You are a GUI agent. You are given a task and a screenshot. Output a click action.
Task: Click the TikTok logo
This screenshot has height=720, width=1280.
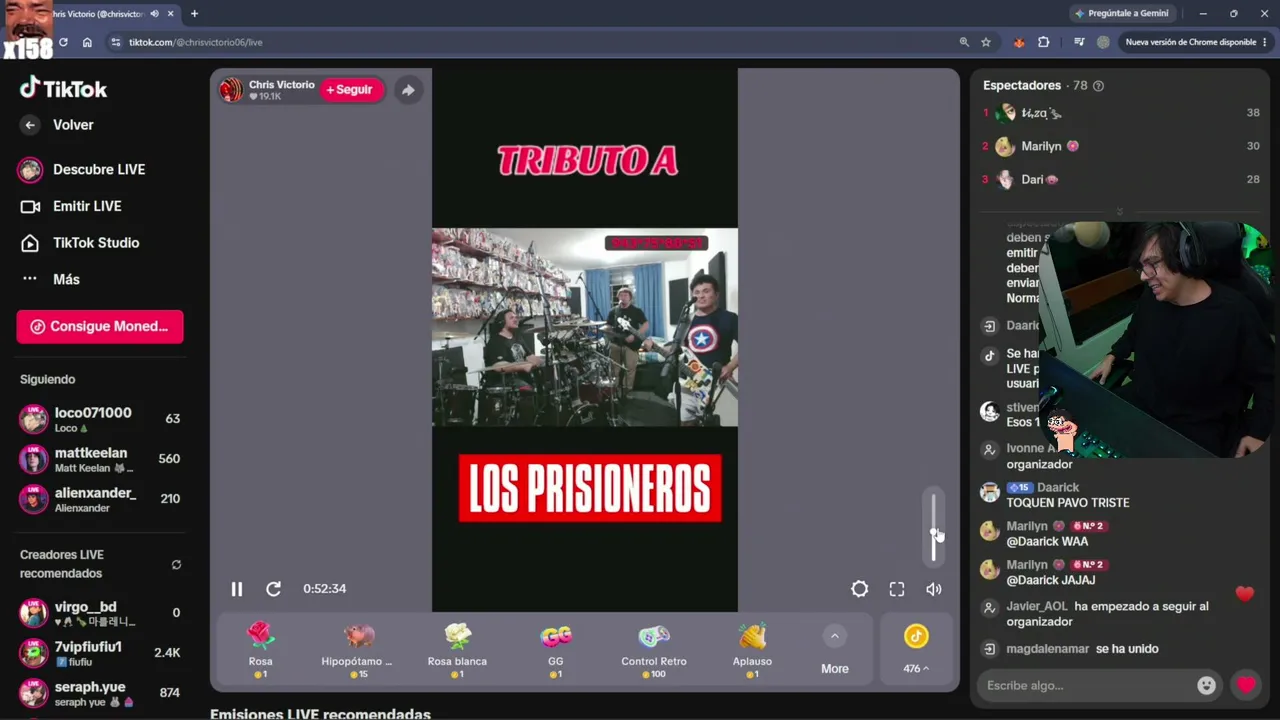click(63, 89)
